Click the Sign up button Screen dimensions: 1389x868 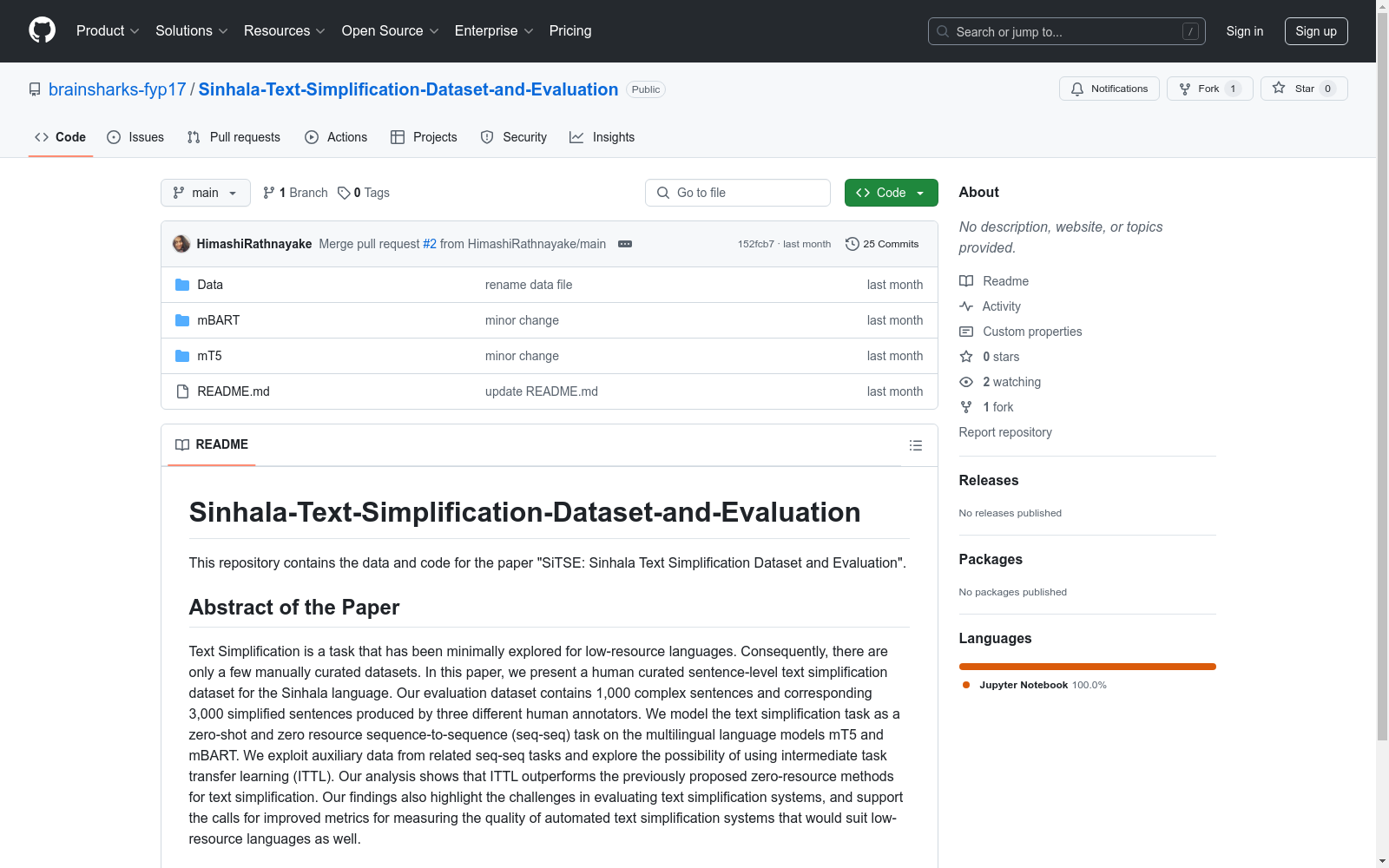[x=1316, y=31]
